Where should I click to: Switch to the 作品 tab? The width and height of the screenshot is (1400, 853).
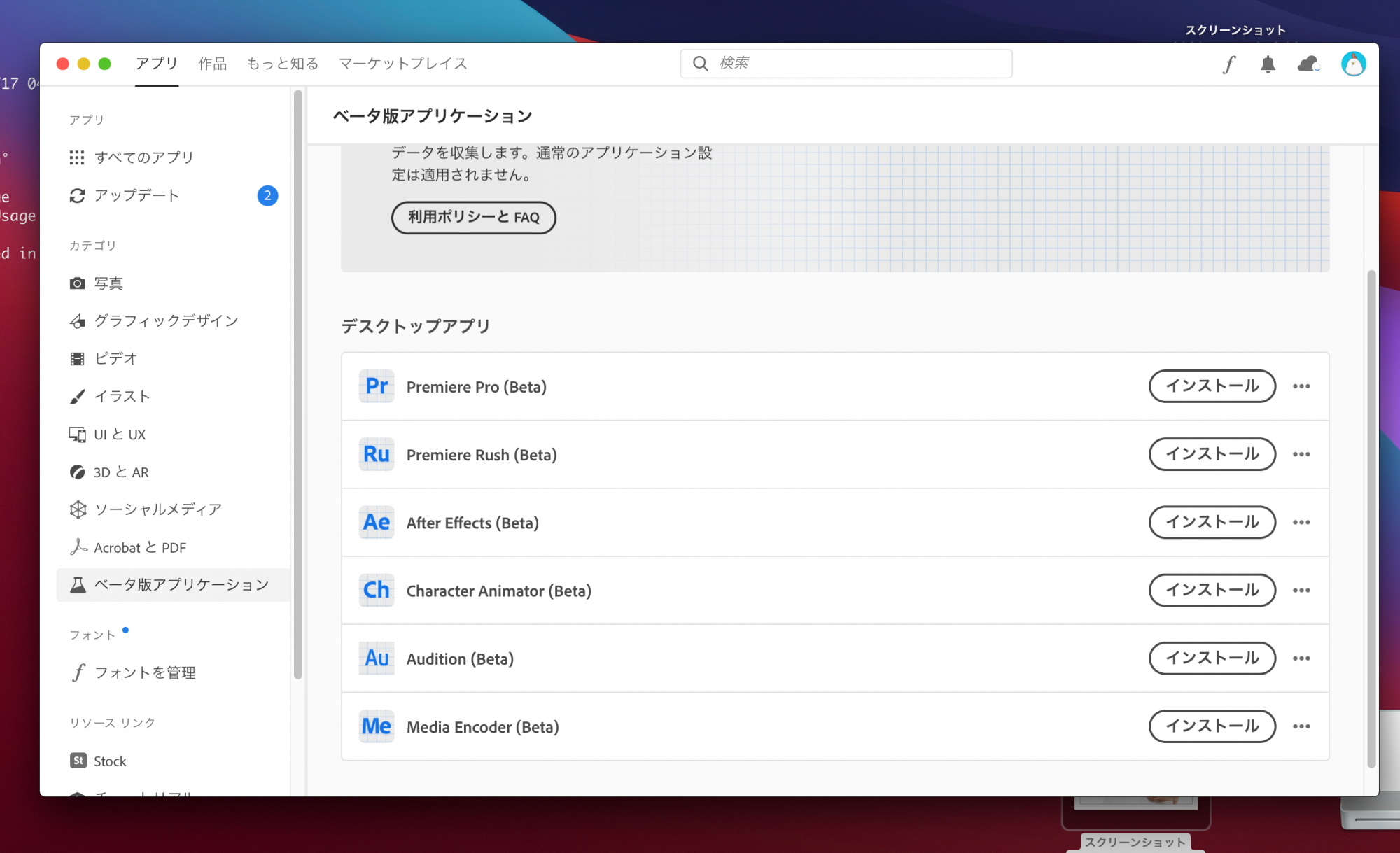click(212, 64)
